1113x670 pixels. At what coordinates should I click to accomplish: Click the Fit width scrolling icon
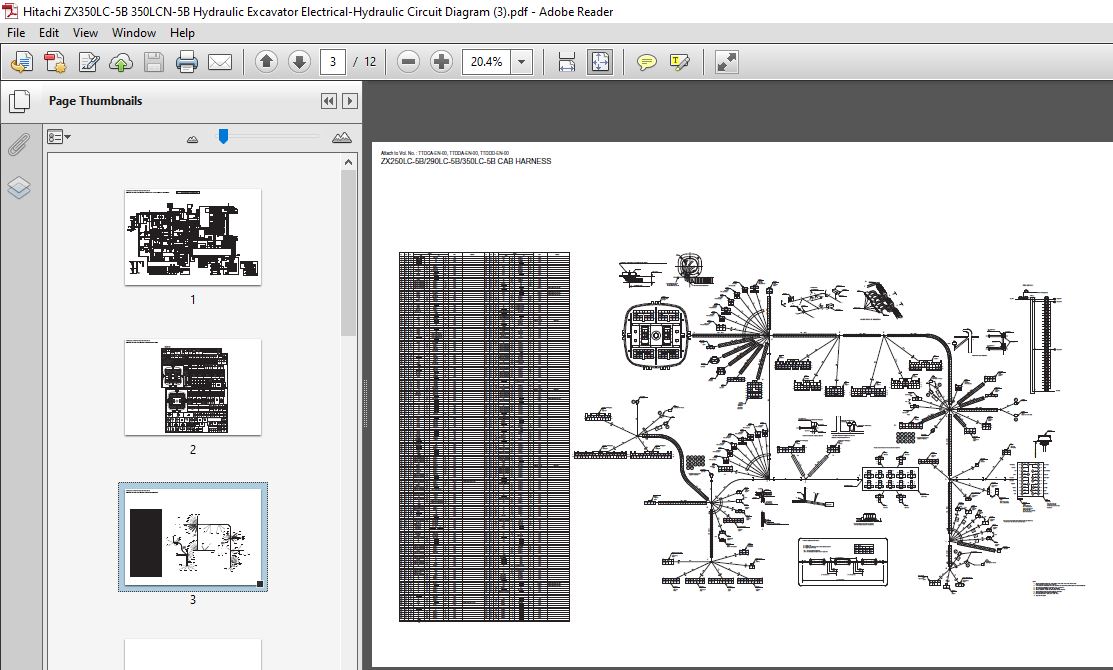[x=566, y=62]
